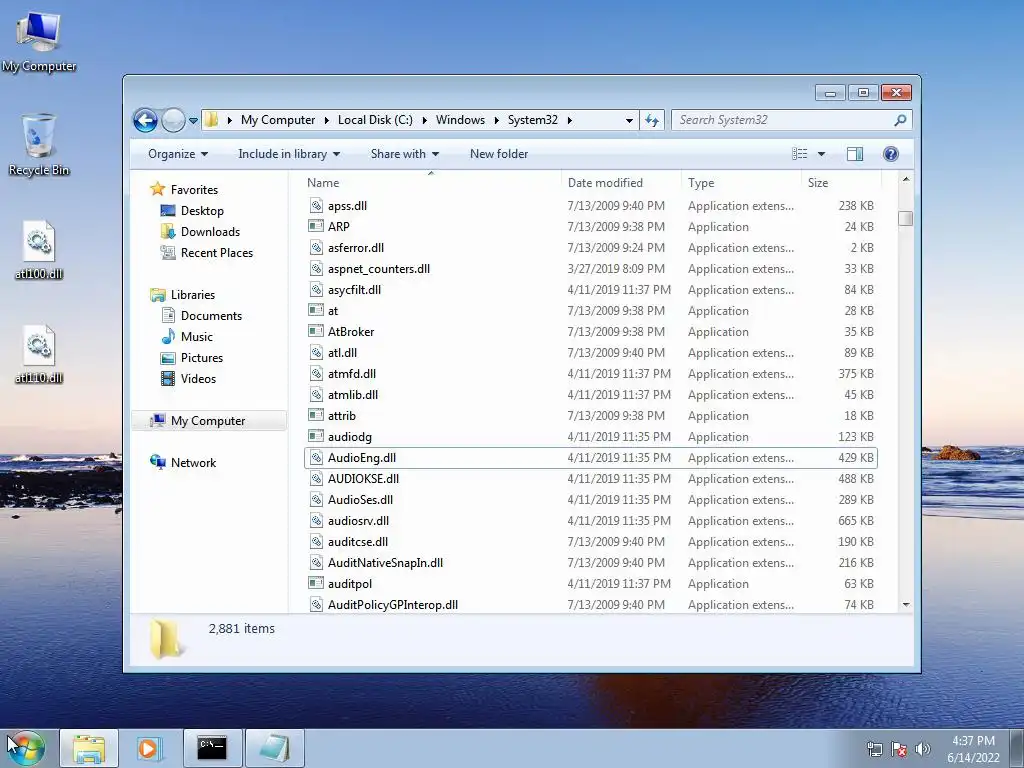1024x768 pixels.
Task: Select attrib application icon
Action: (316, 416)
